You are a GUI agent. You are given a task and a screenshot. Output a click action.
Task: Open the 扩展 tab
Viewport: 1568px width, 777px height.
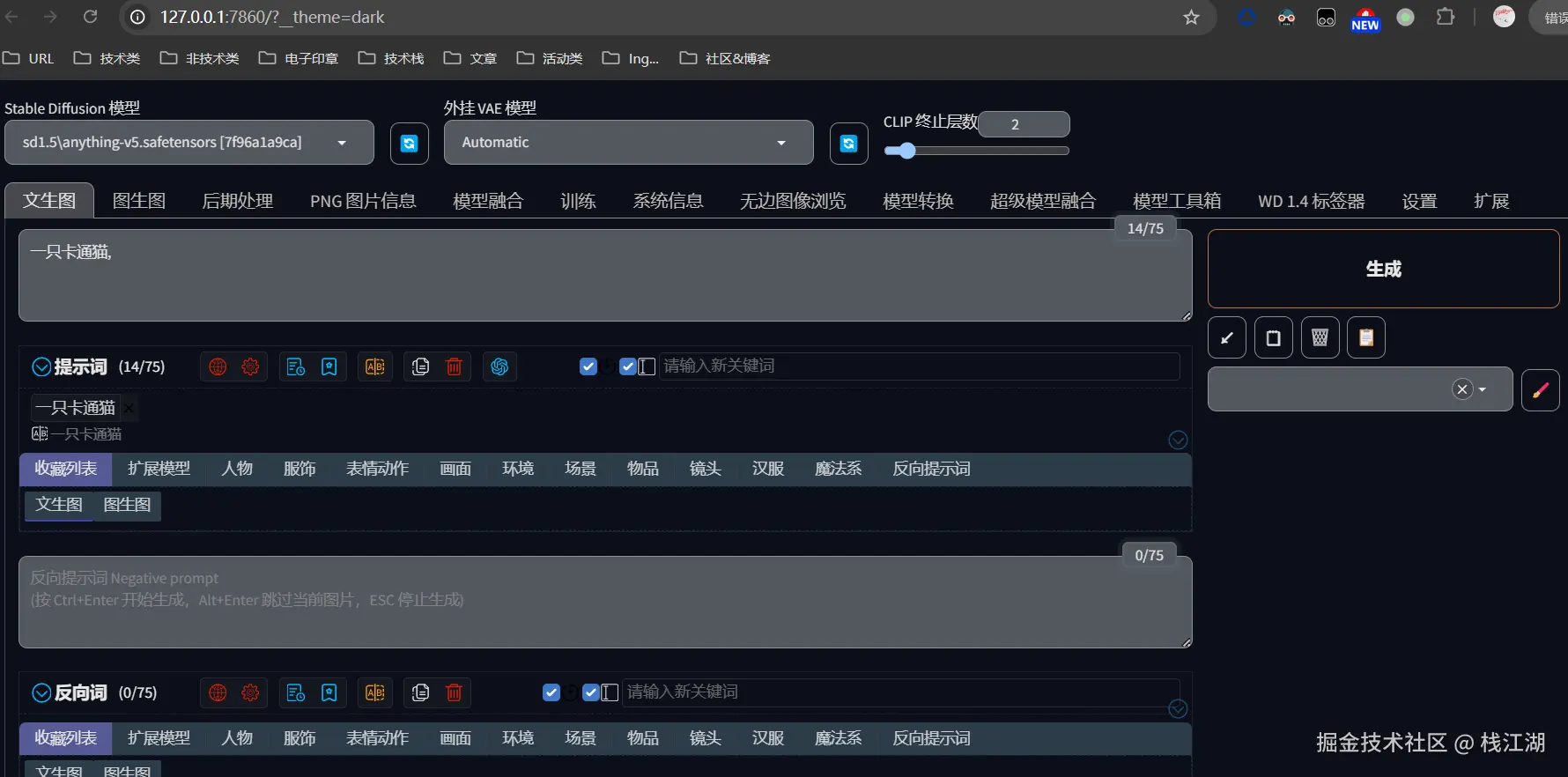click(x=1491, y=201)
